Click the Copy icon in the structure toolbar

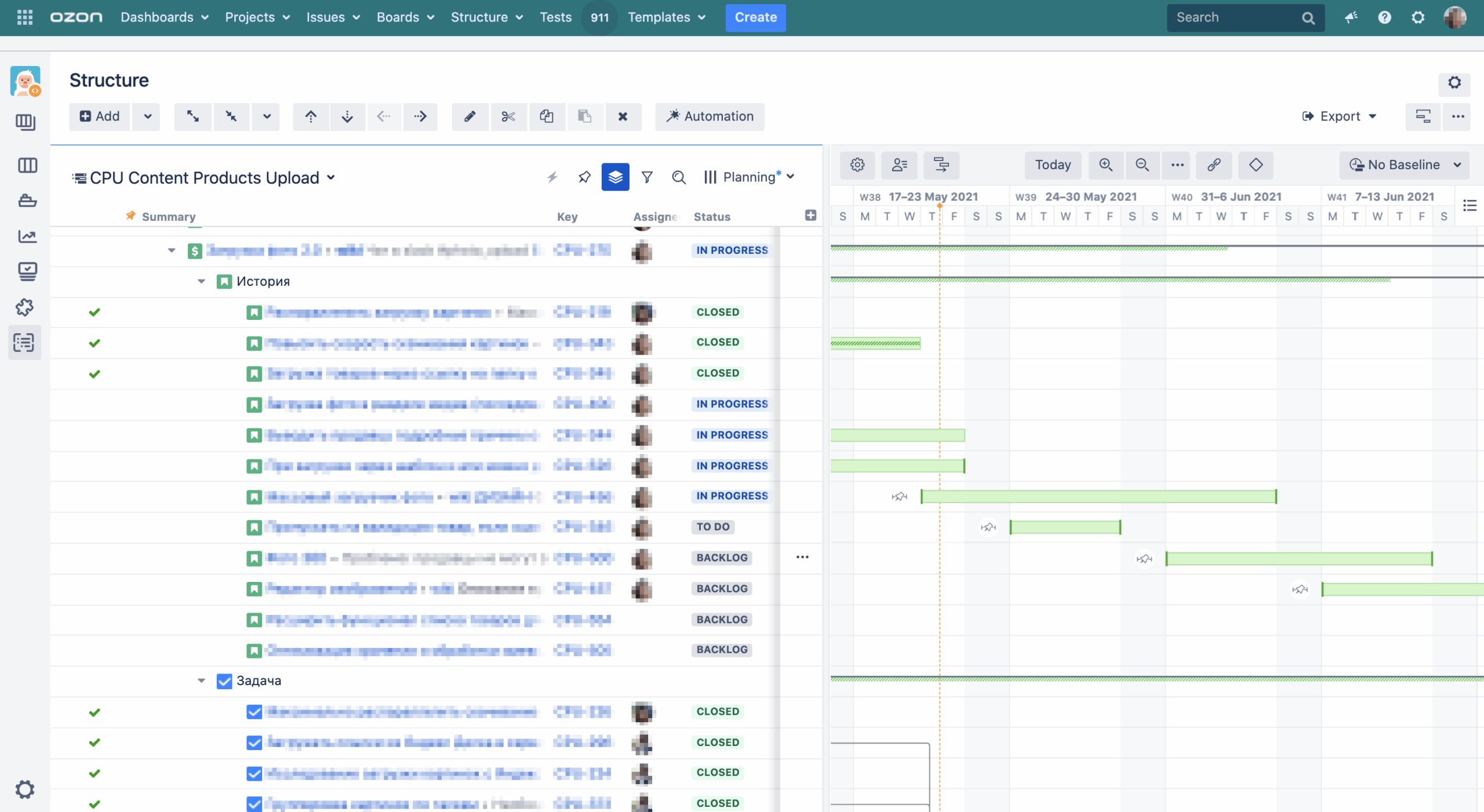coord(547,116)
